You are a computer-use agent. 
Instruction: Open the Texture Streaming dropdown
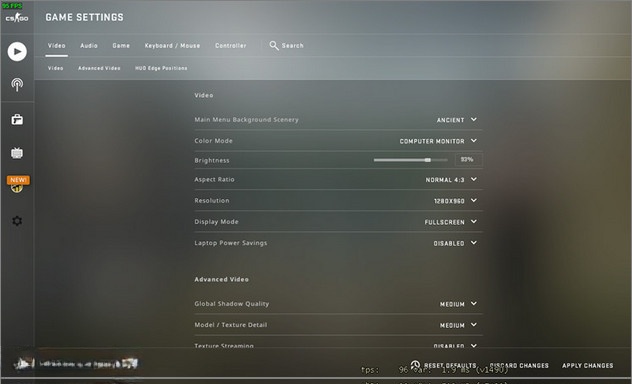pyautogui.click(x=455, y=346)
